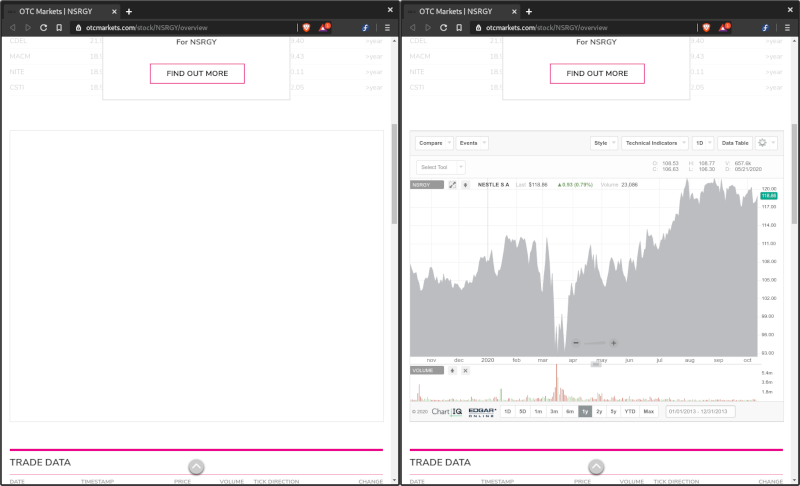Bookmark the page in the right browser window
Screen dimensions: 800x486
pyautogui.click(x=459, y=28)
